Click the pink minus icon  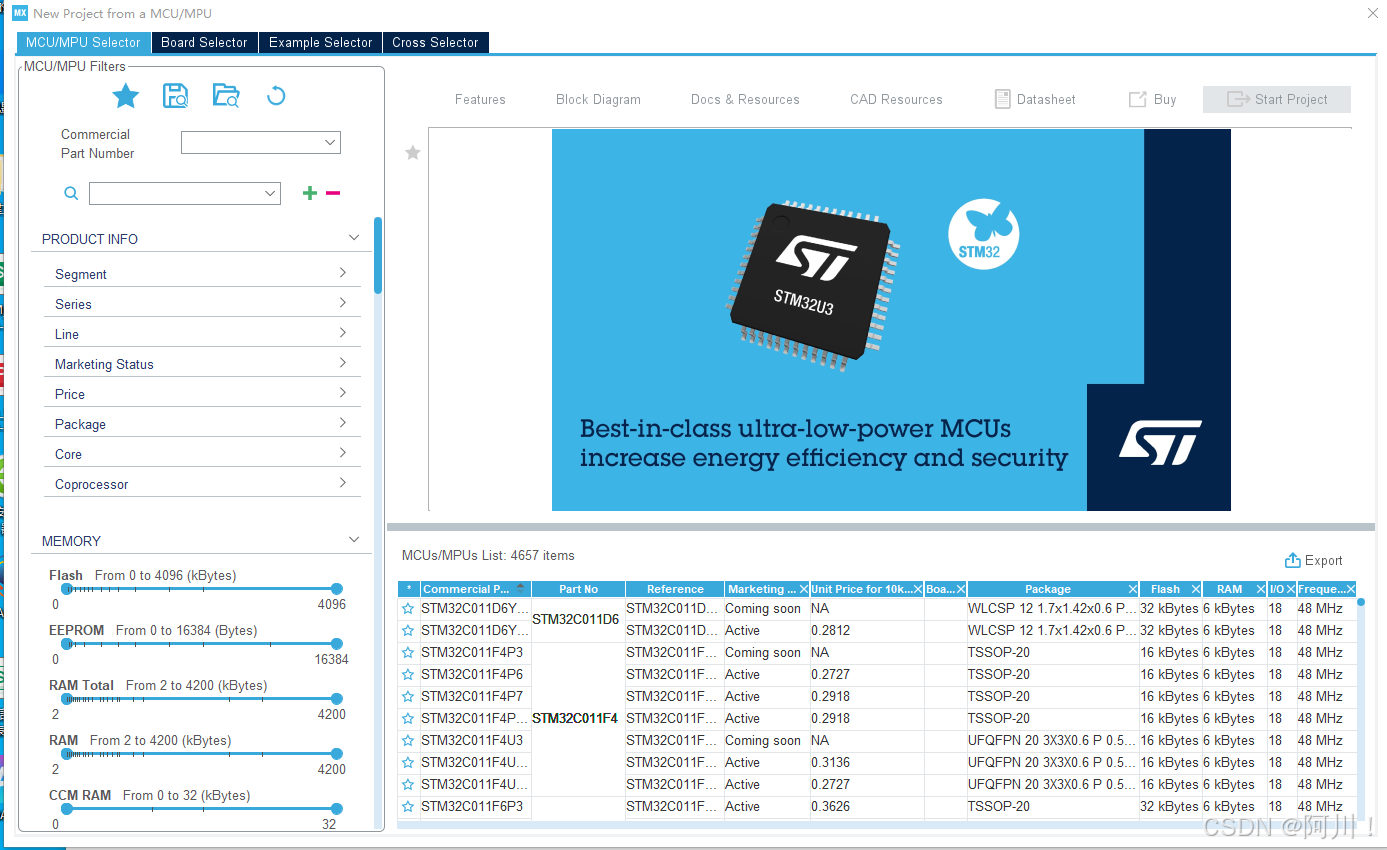(x=333, y=193)
